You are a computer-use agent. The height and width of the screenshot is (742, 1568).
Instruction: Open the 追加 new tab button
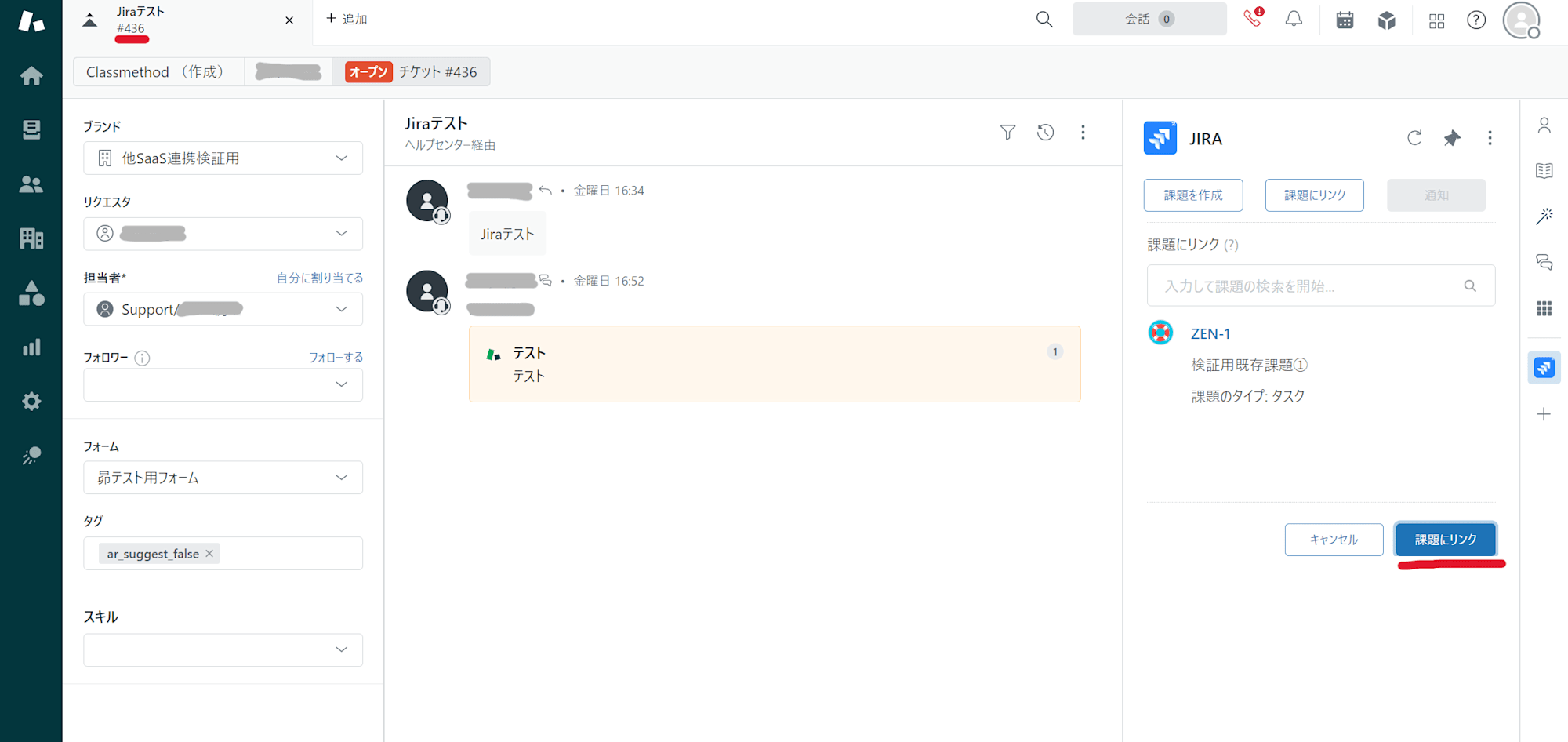[347, 19]
